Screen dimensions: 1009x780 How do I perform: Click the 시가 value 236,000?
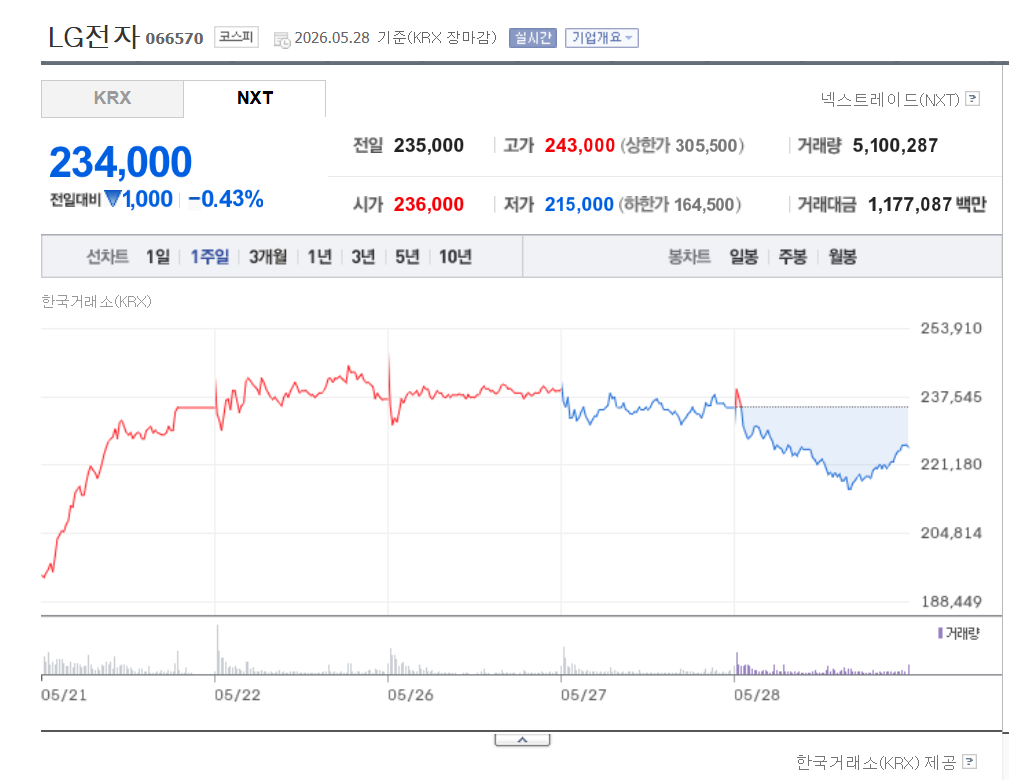pyautogui.click(x=429, y=205)
